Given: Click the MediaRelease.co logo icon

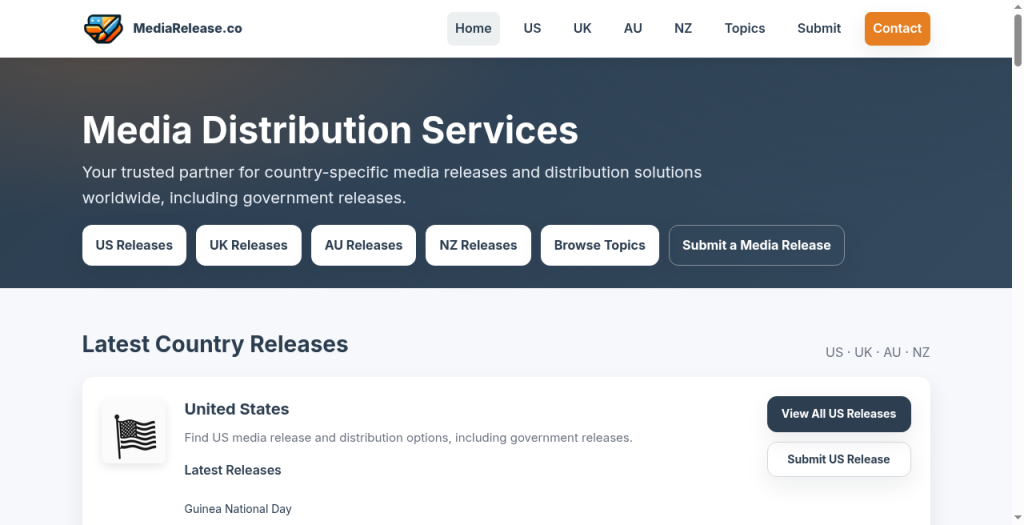Looking at the screenshot, I should (x=103, y=29).
